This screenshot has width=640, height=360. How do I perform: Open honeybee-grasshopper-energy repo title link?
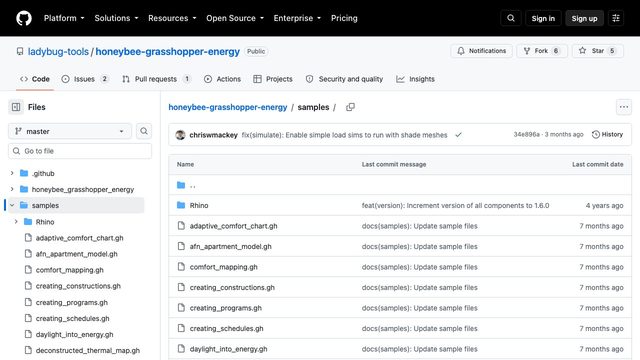click(x=168, y=52)
